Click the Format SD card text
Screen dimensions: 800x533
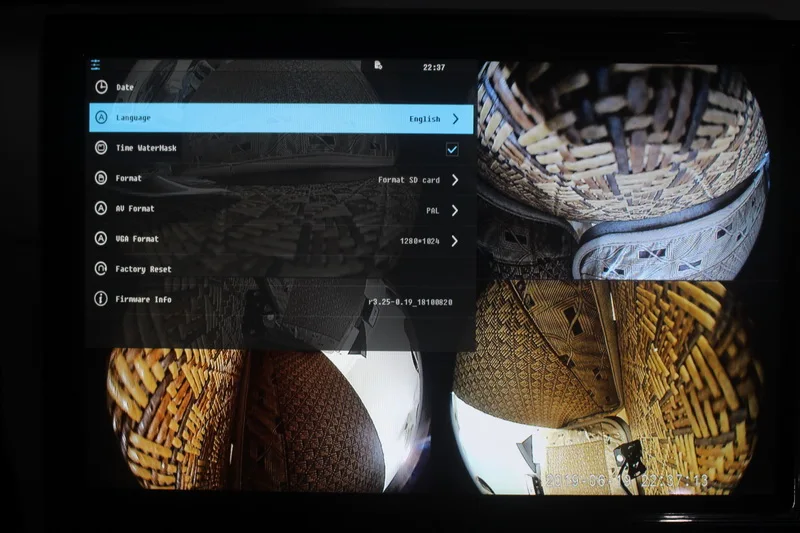click(409, 180)
